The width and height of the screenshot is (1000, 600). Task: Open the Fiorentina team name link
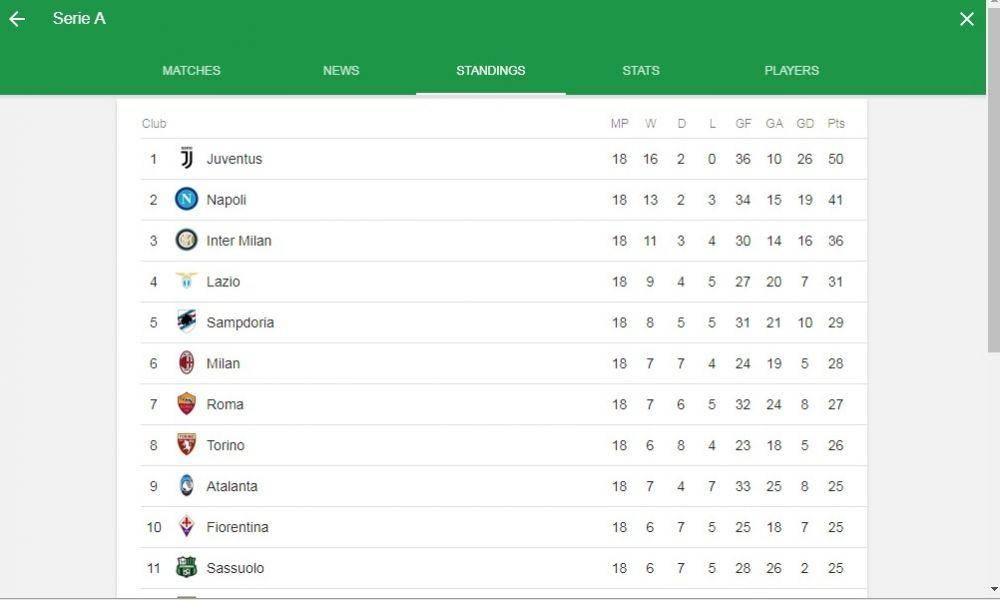(x=237, y=527)
